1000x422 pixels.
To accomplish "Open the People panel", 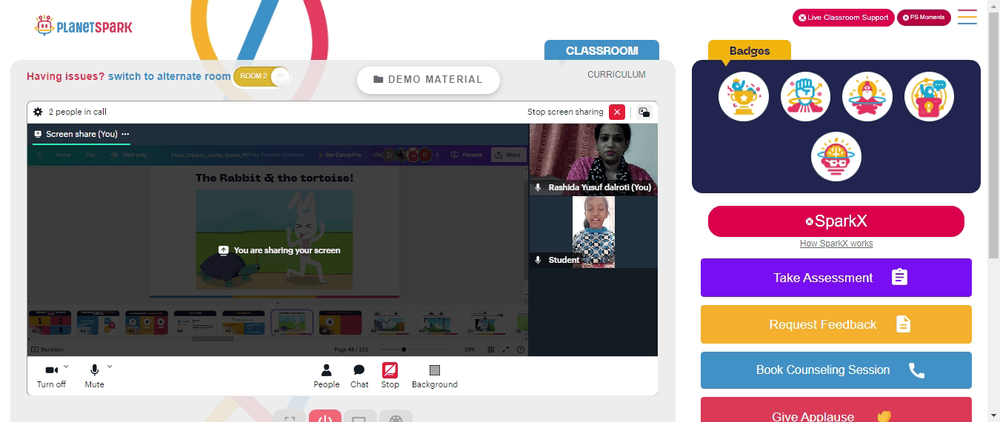I will [x=327, y=376].
